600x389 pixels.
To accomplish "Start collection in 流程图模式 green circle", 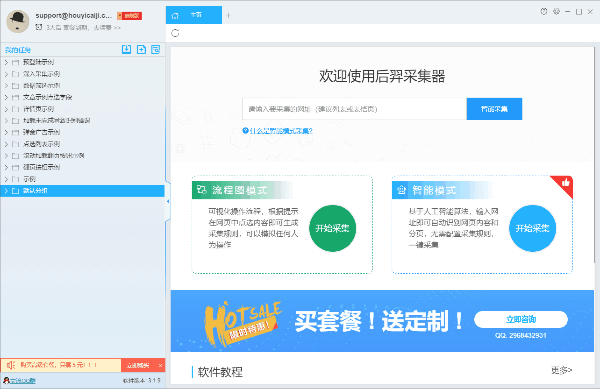I will coord(332,228).
